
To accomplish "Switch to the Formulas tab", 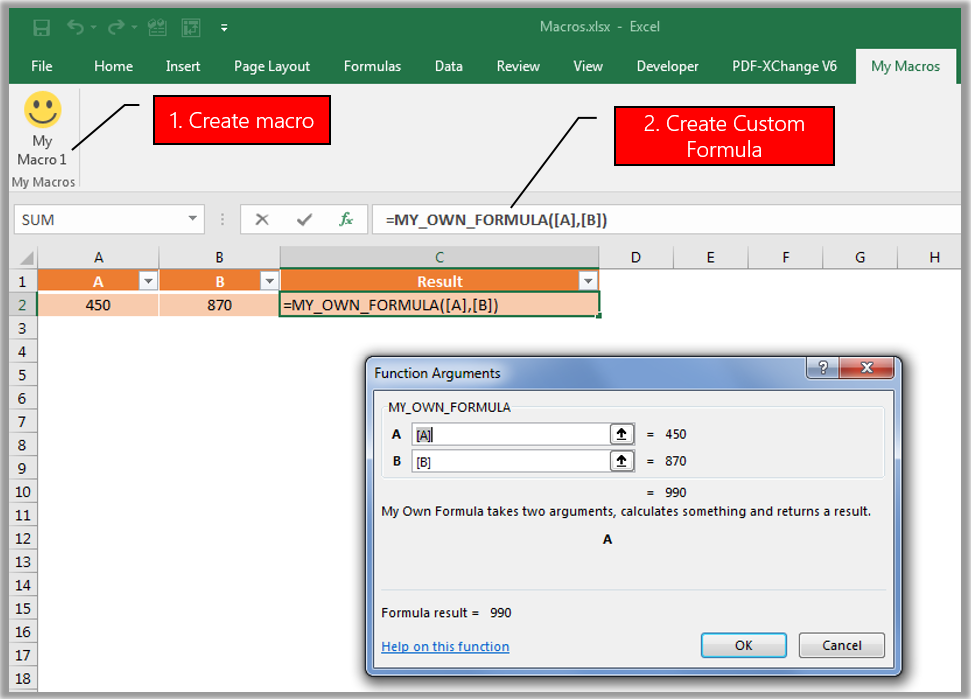I will coord(372,66).
